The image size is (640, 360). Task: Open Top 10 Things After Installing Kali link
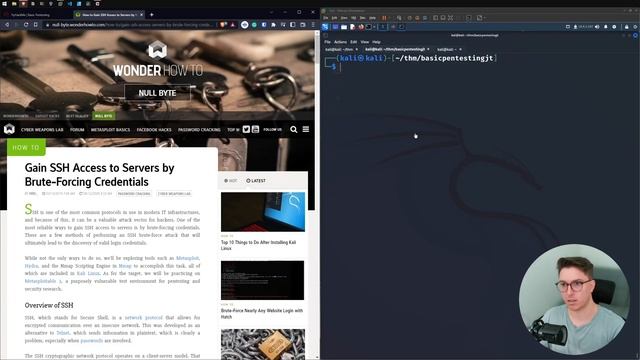click(x=258, y=245)
